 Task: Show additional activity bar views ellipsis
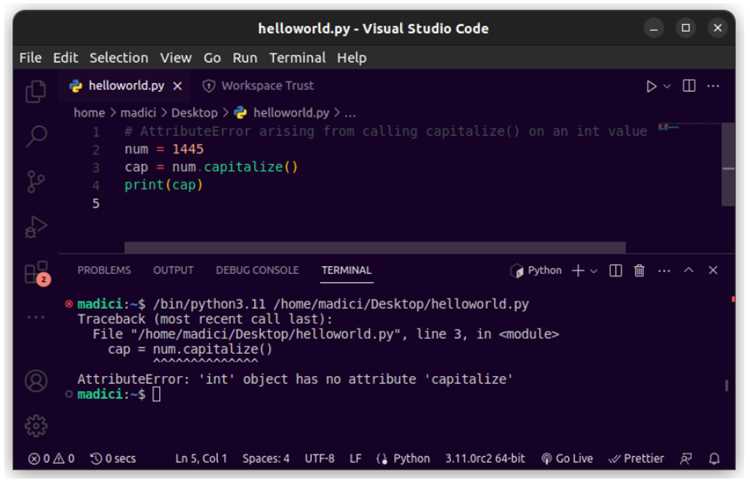[x=36, y=317]
